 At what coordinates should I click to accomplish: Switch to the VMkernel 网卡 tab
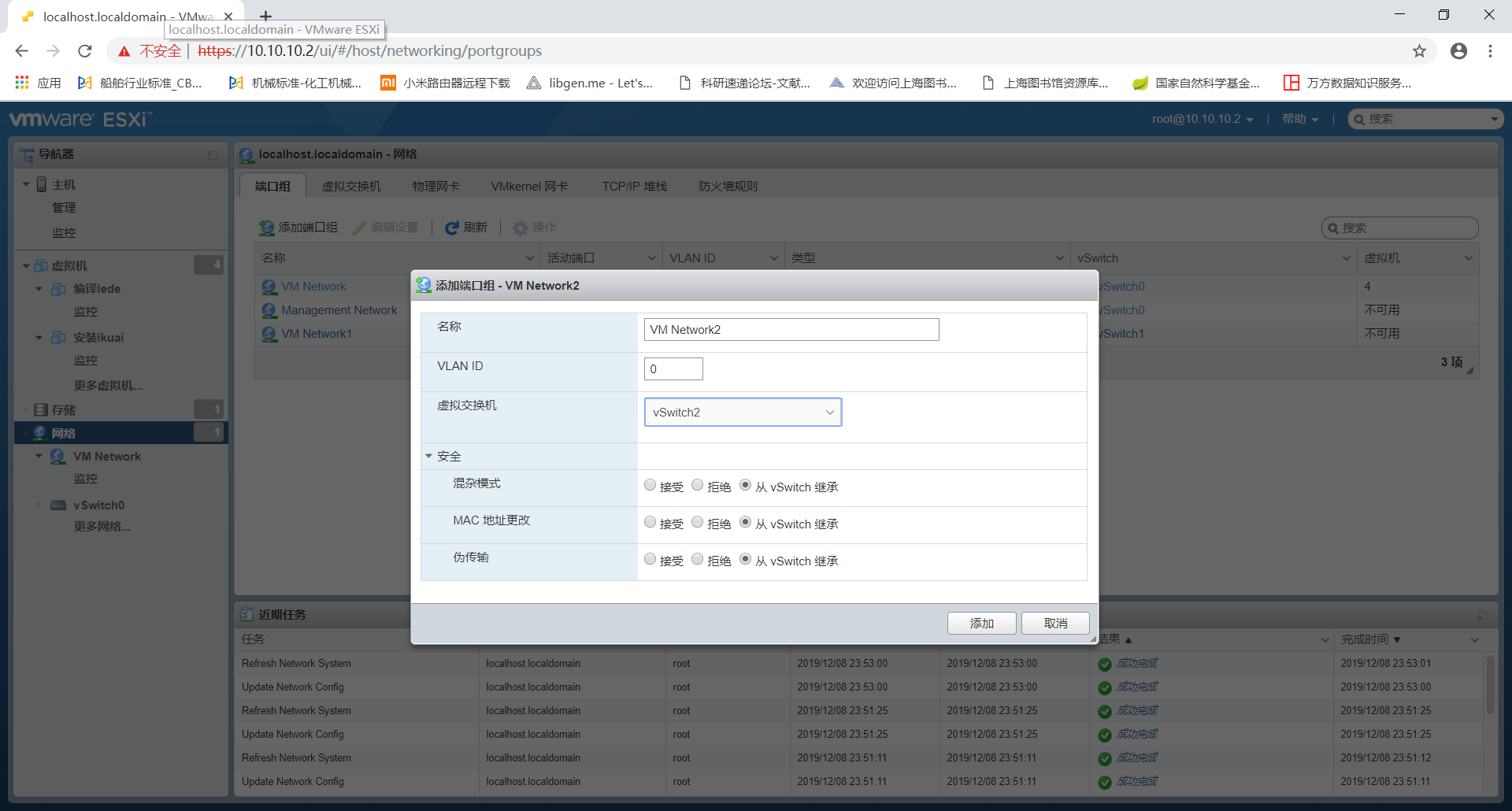(529, 187)
